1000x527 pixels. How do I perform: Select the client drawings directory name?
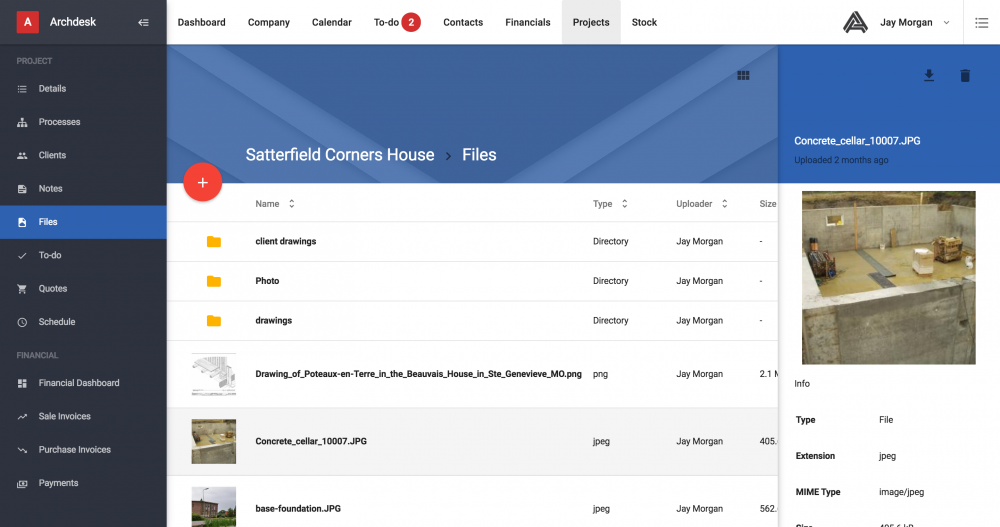[286, 241]
